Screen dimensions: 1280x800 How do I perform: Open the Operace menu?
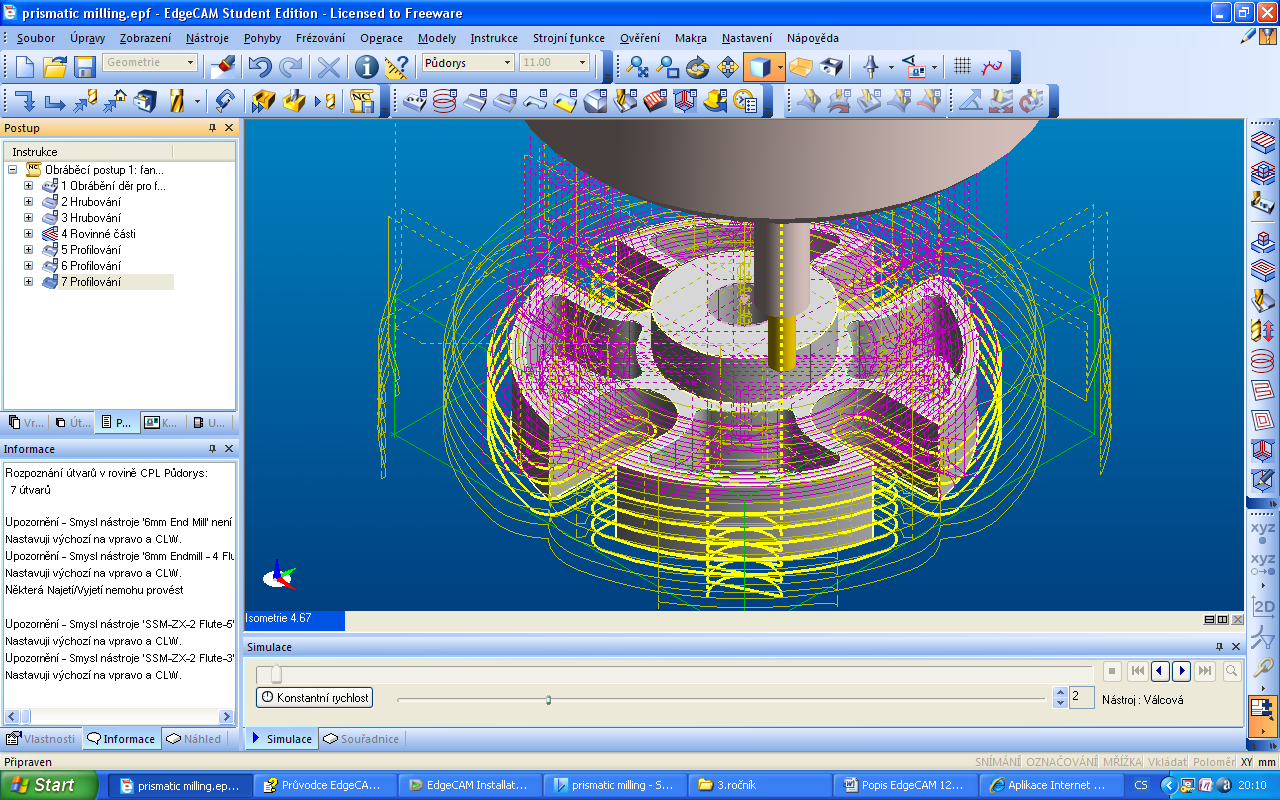(x=381, y=38)
